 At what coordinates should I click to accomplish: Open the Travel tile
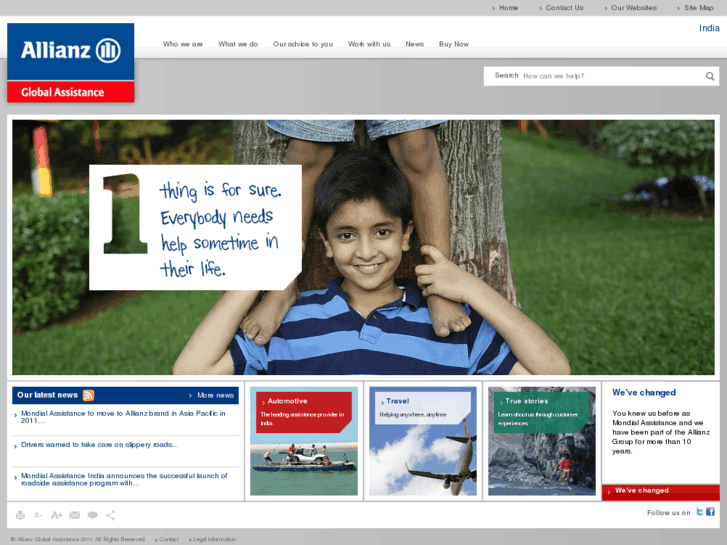422,441
